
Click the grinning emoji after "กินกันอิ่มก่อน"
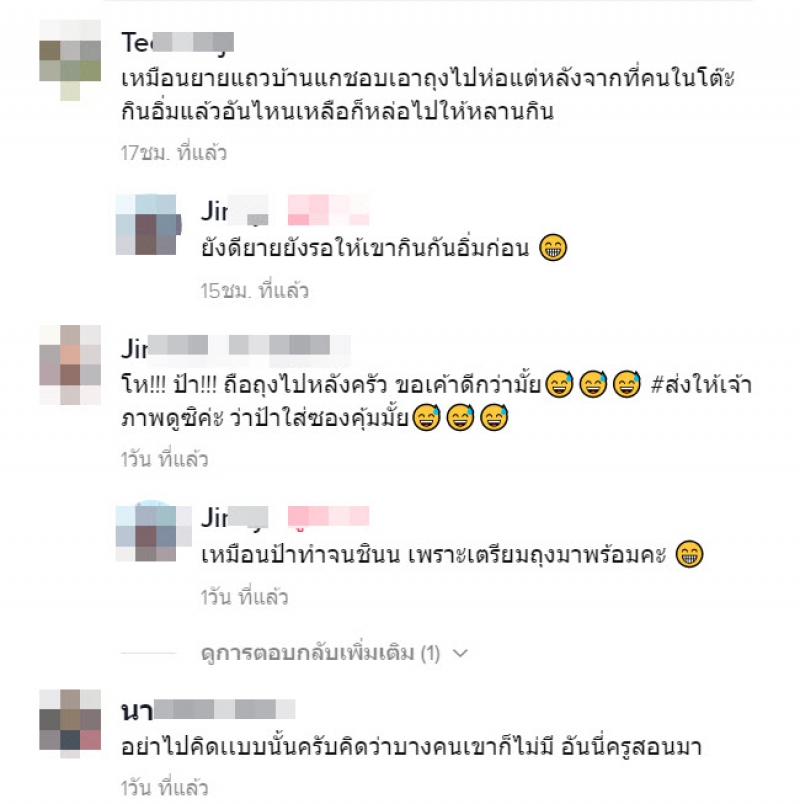553,248
